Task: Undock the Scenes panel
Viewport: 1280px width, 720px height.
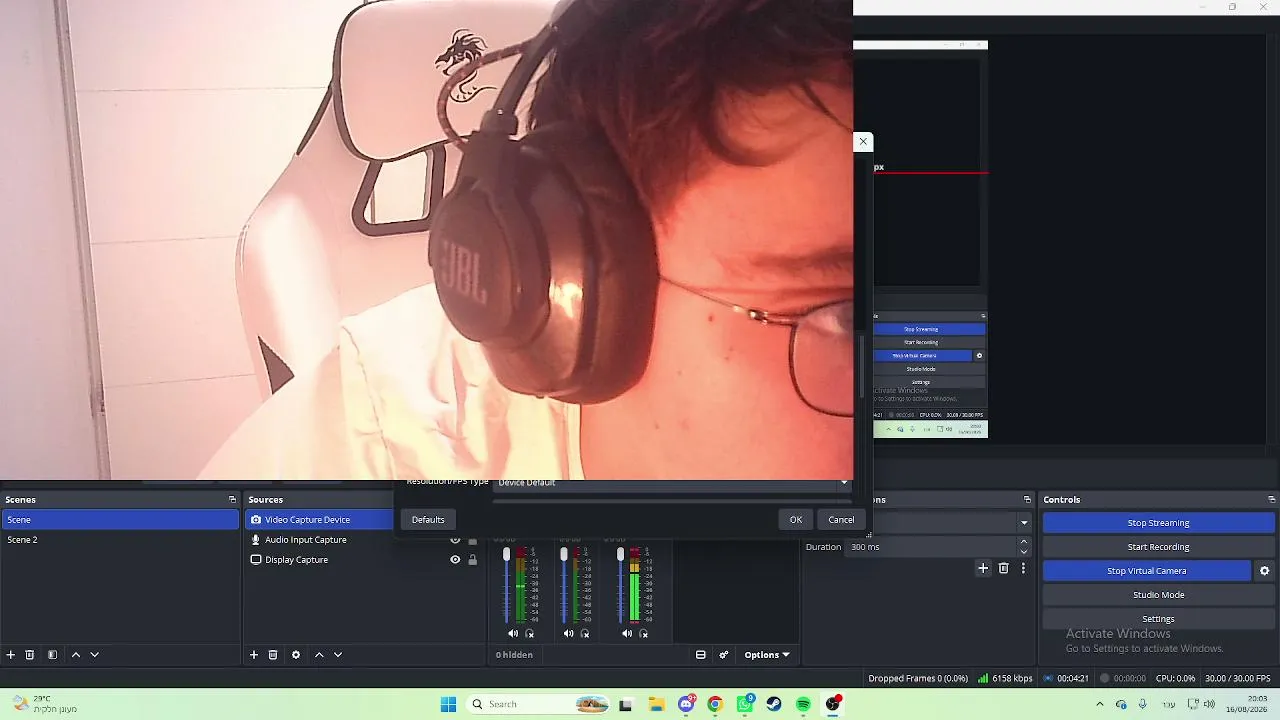Action: [x=232, y=500]
